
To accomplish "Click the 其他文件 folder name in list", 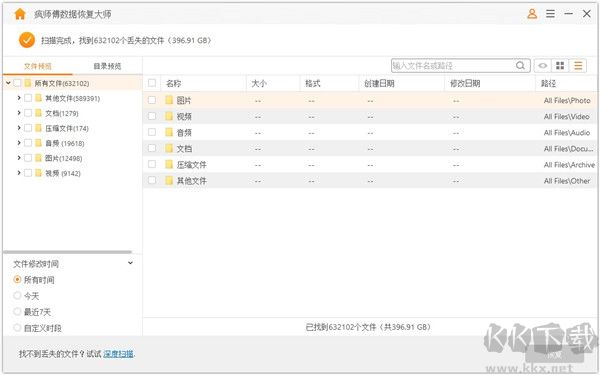I will (x=191, y=181).
